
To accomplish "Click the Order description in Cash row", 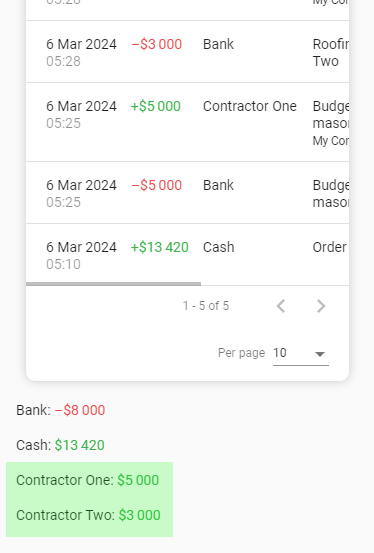I will (x=330, y=247).
